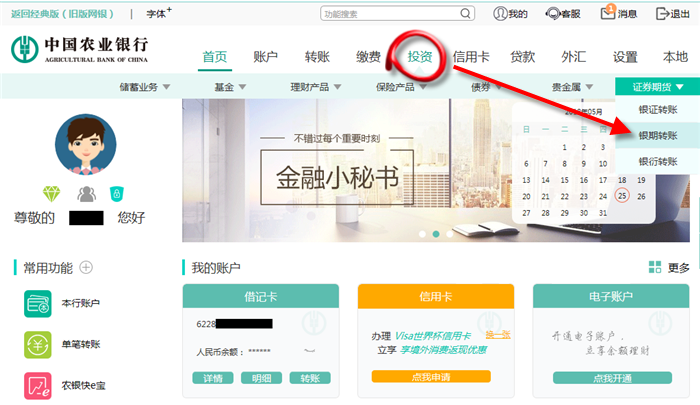Expand the 基金 dropdown

(230, 87)
